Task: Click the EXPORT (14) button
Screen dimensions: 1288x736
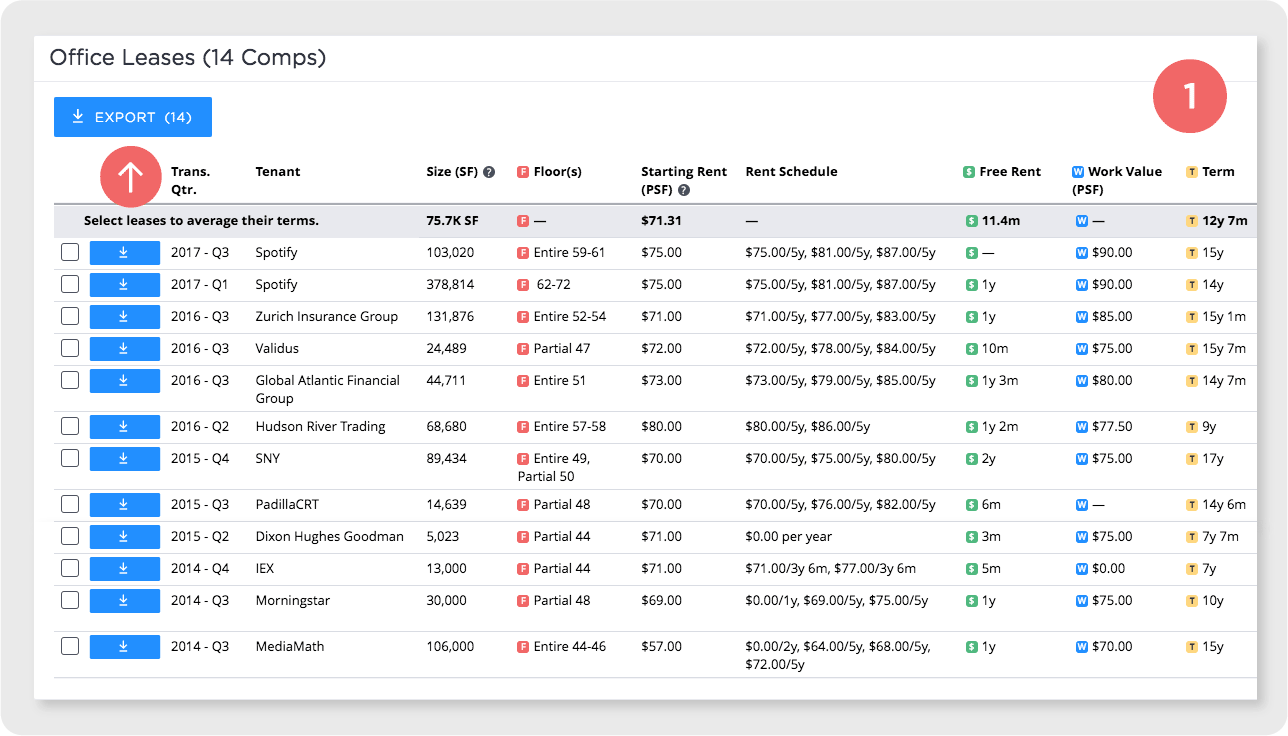Action: pos(132,116)
